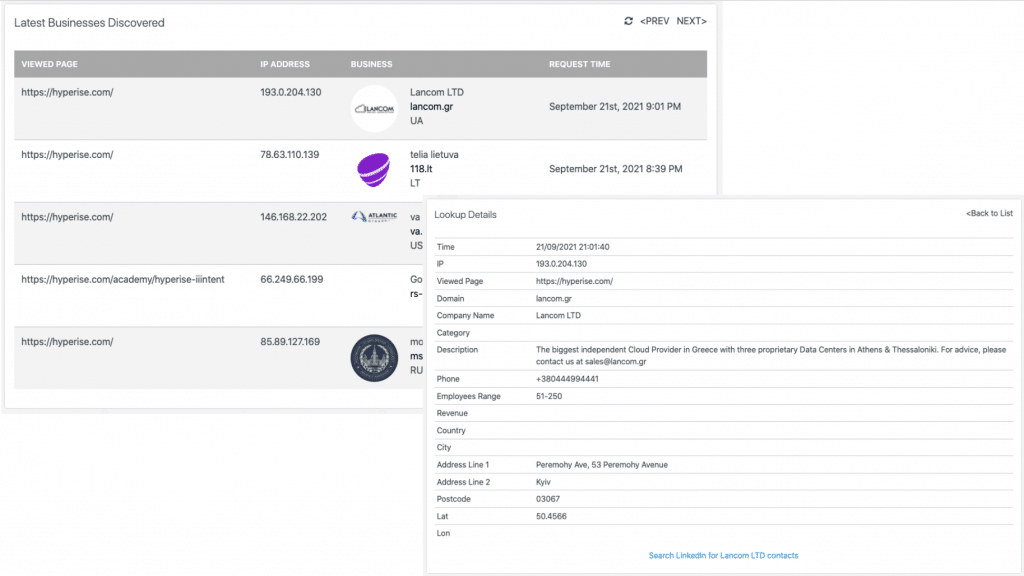Screen dimensions: 1024x576
Task: Click the Request Time column header
Action: pyautogui.click(x=579, y=64)
